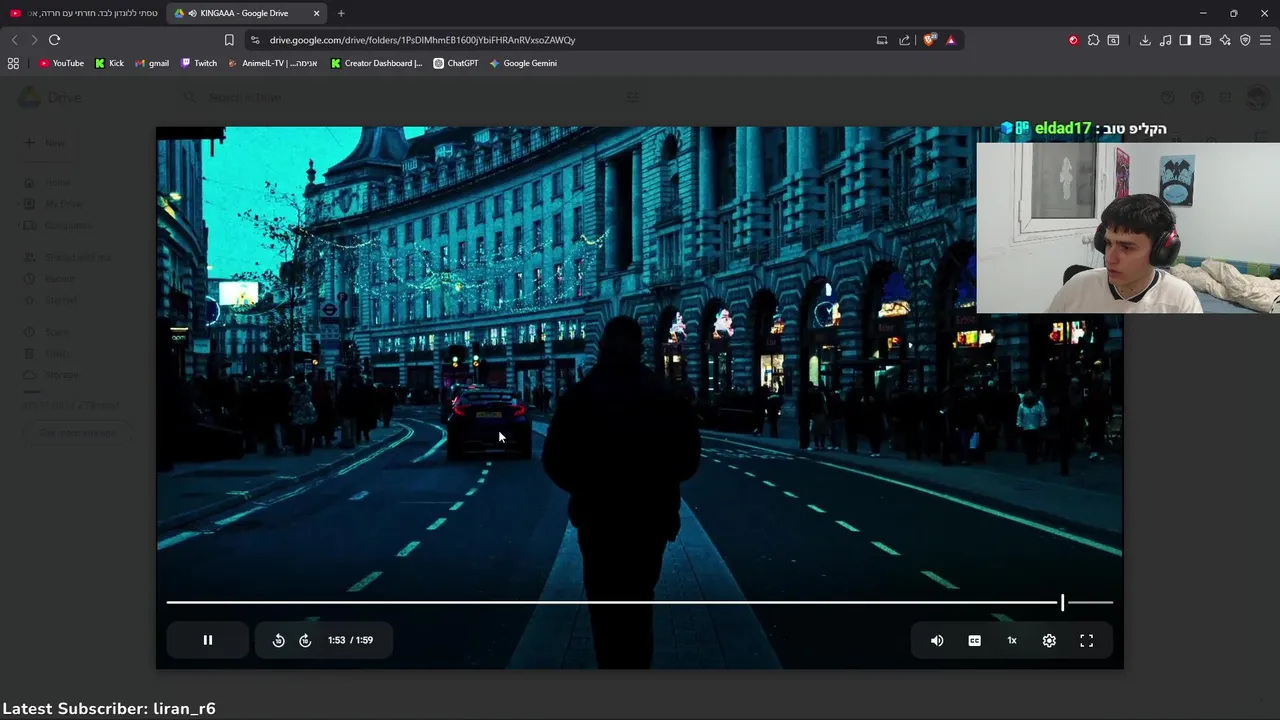This screenshot has width=1280, height=720.
Task: Open the tab search icon
Action: [1113, 40]
